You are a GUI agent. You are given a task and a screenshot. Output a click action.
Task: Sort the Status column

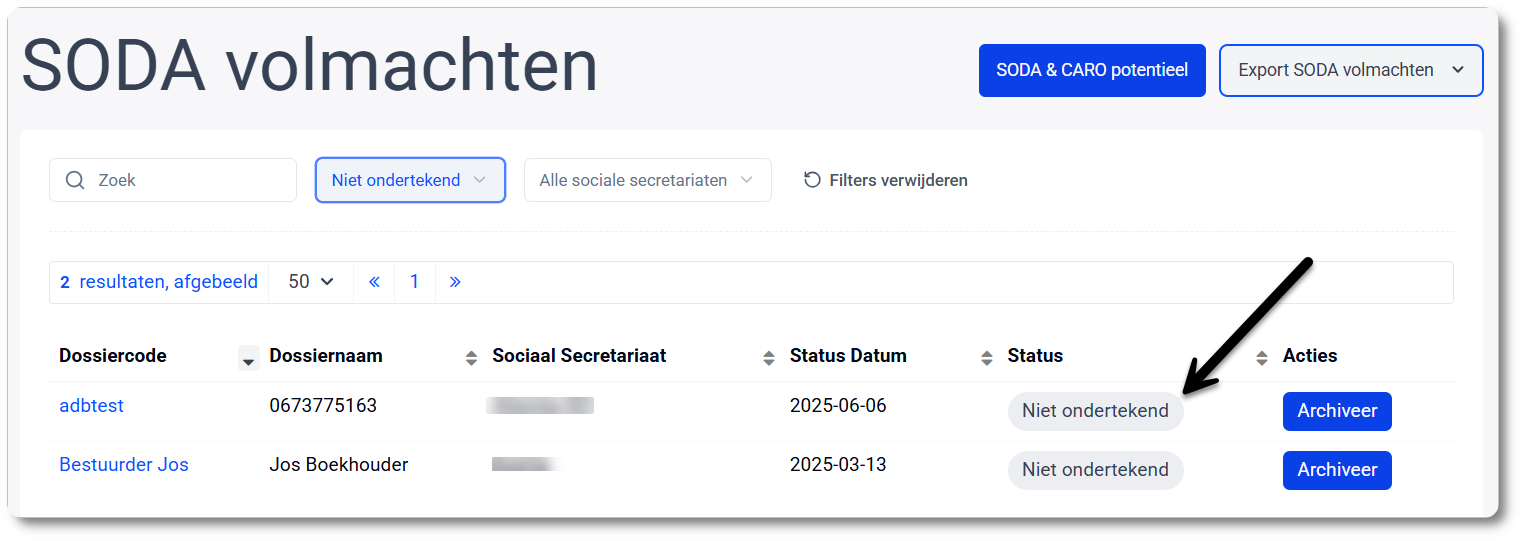pos(1261,358)
